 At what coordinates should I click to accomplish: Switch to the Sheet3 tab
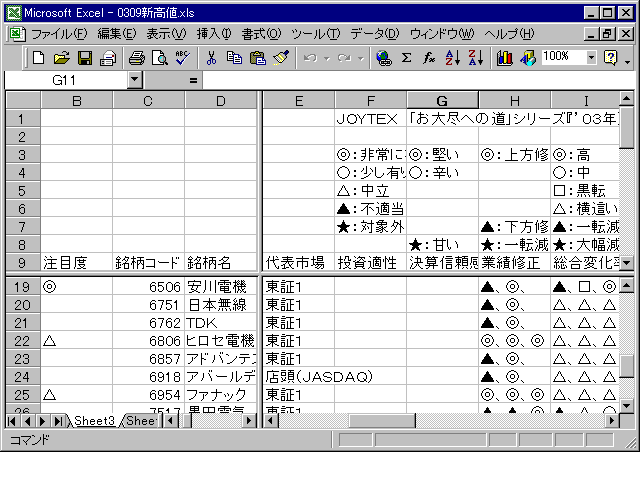coord(94,420)
